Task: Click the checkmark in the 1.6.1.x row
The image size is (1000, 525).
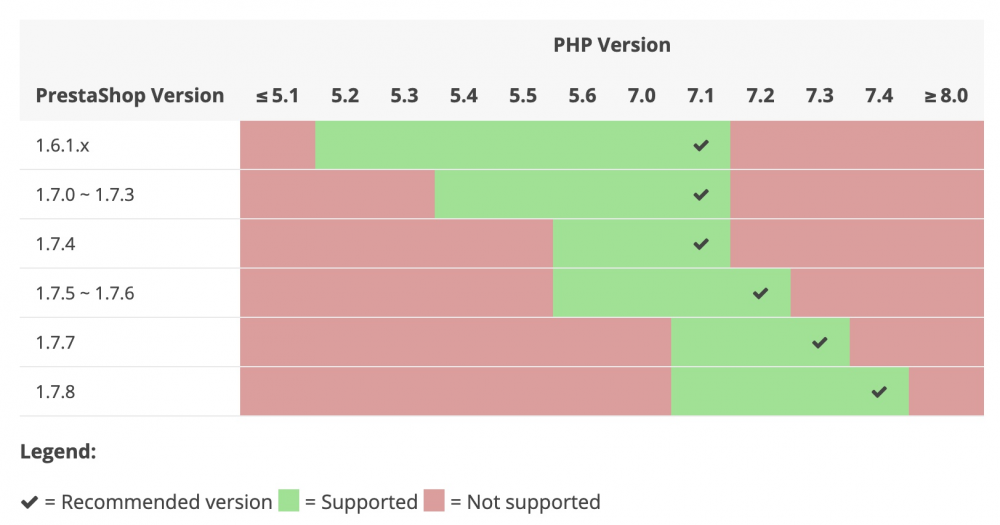Action: pos(701,145)
